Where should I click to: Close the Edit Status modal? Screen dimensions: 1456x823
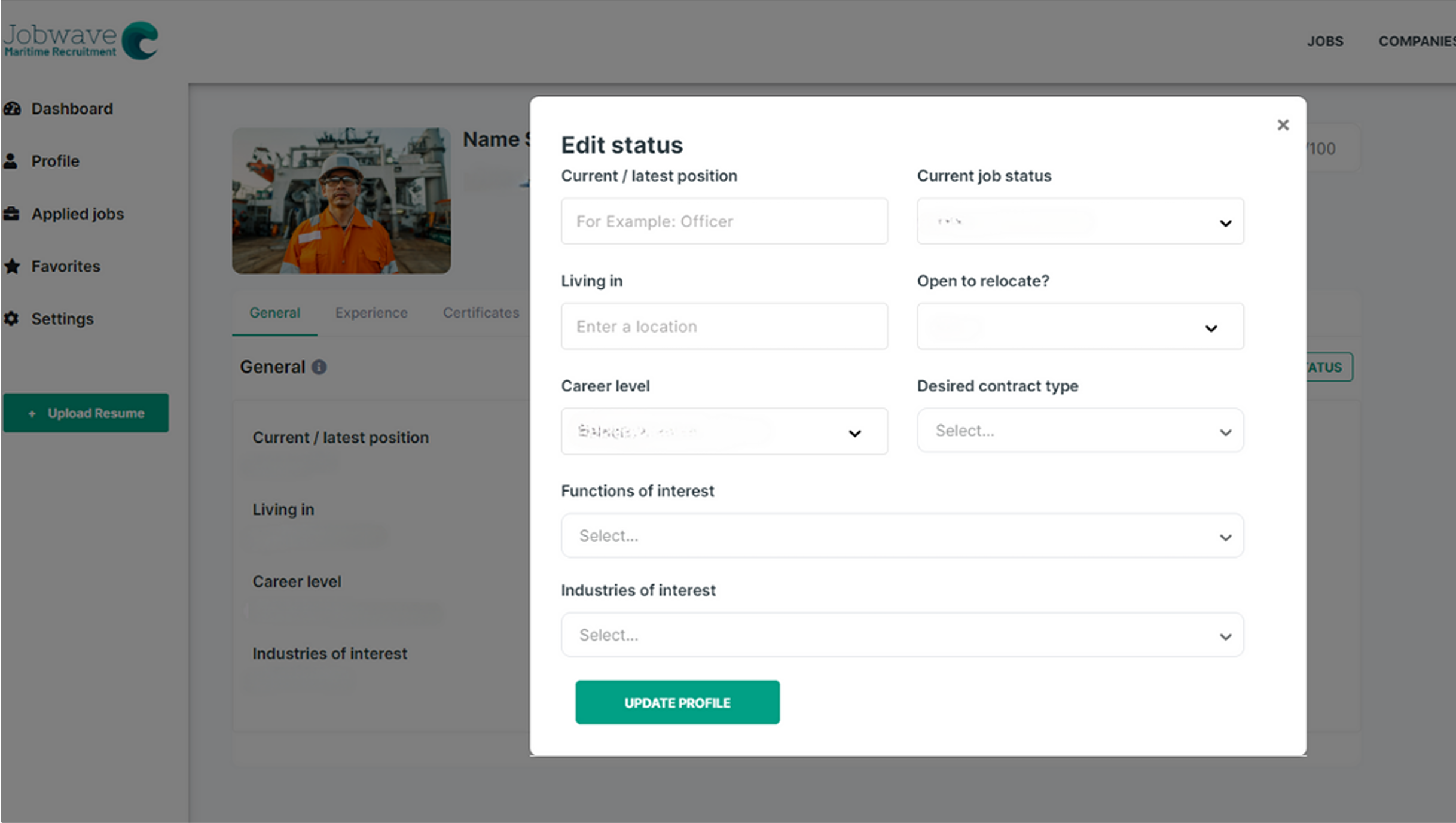(x=1283, y=124)
